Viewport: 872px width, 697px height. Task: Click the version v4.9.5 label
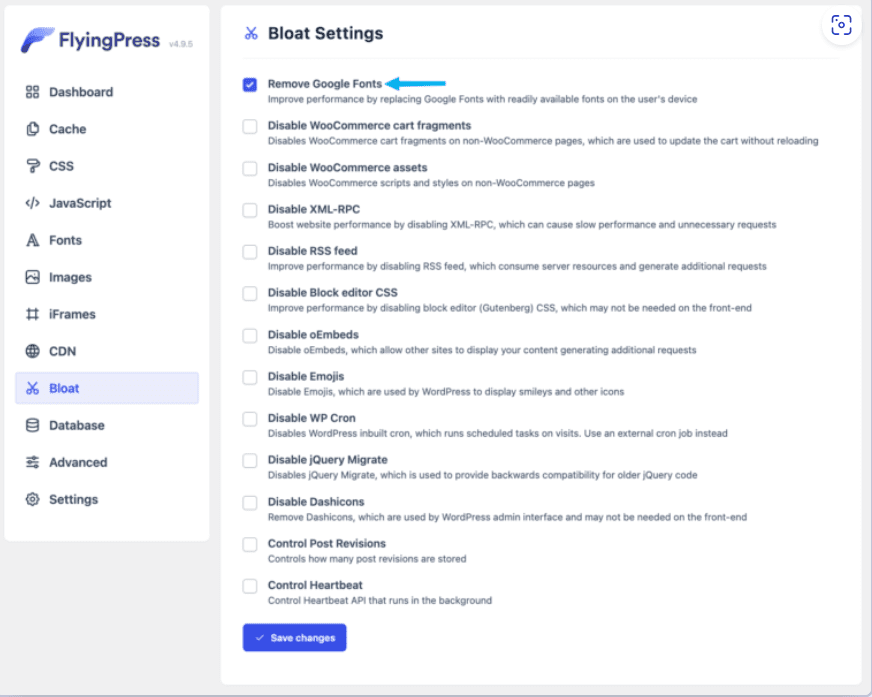point(181,44)
